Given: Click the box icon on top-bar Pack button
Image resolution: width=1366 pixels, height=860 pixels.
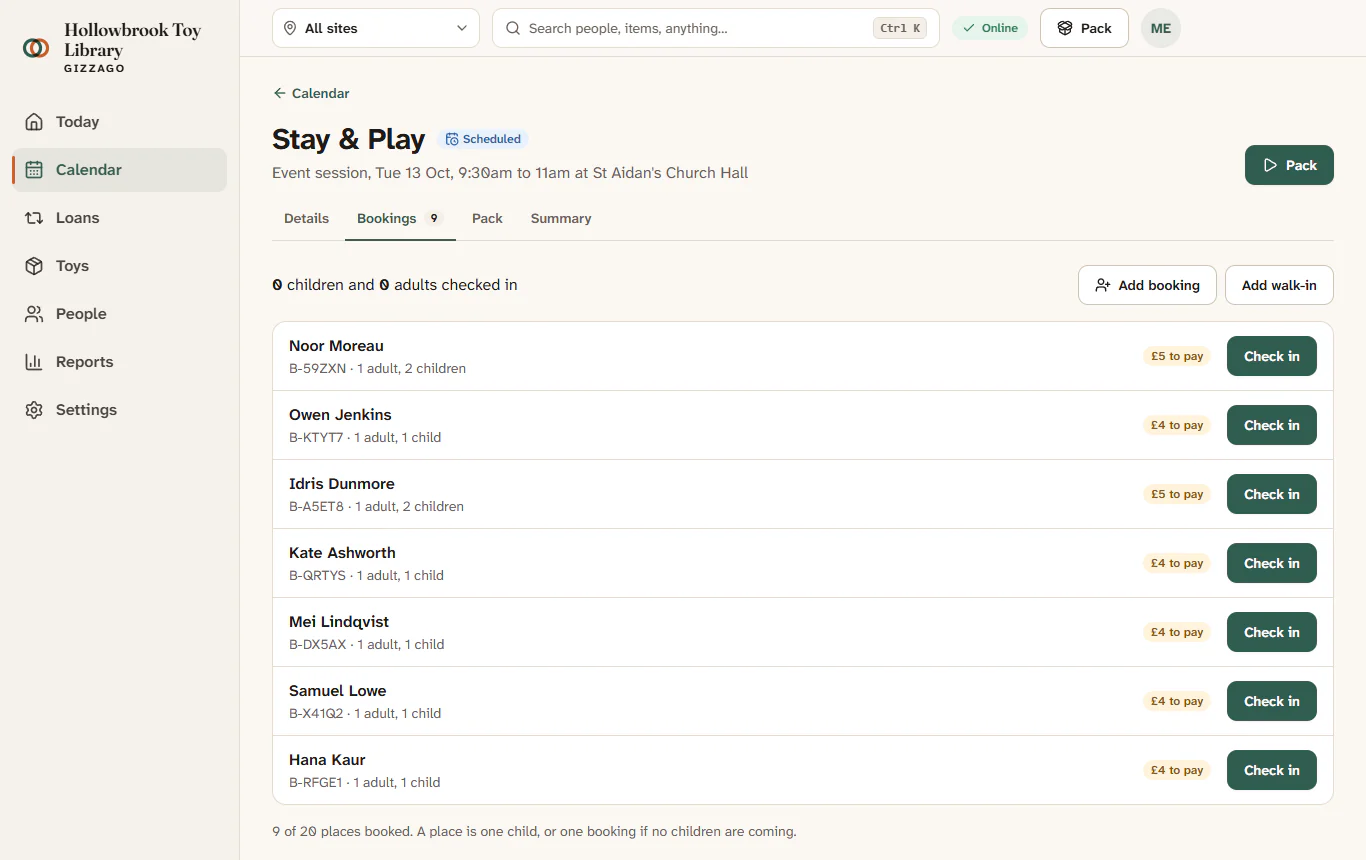Looking at the screenshot, I should 1065,28.
